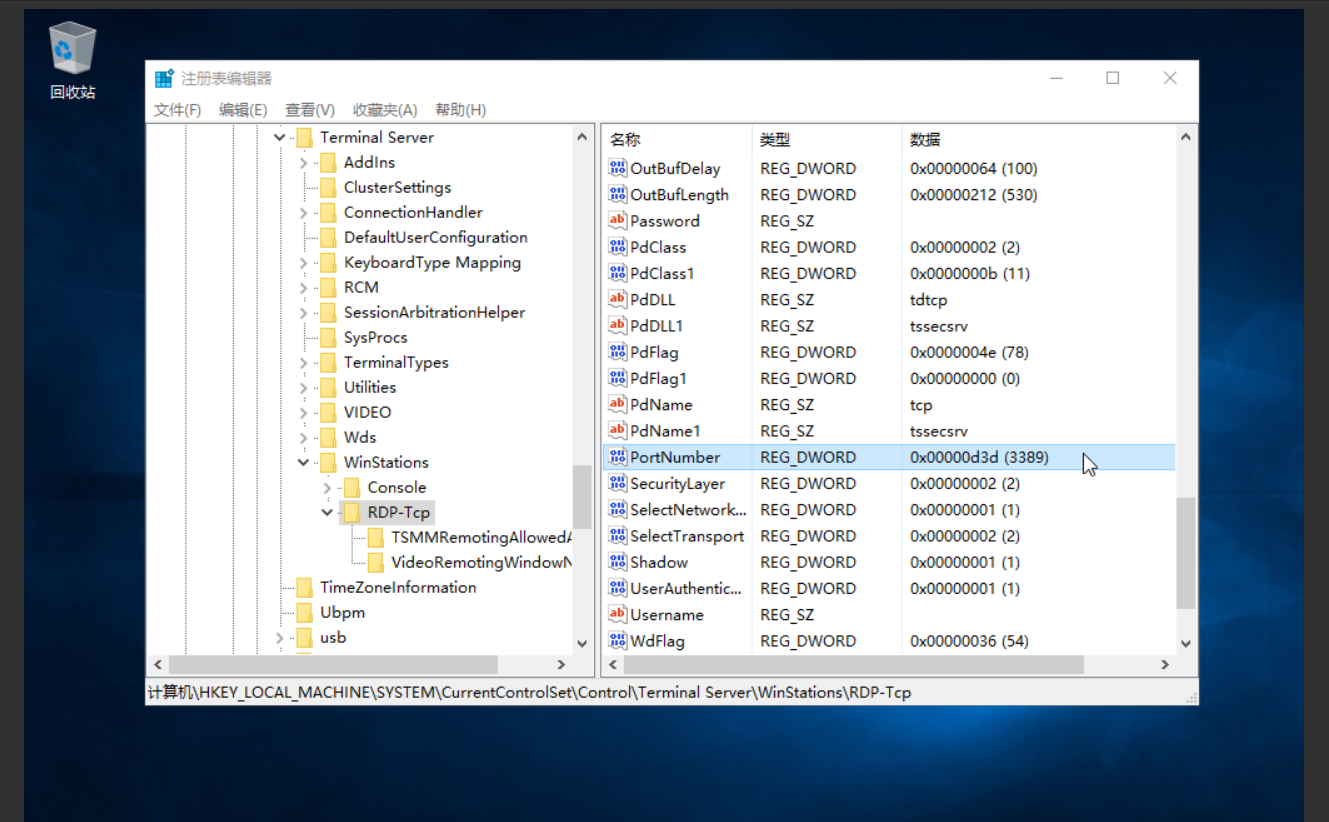Select the Ubpm key
The width and height of the screenshot is (1329, 822).
(x=342, y=612)
